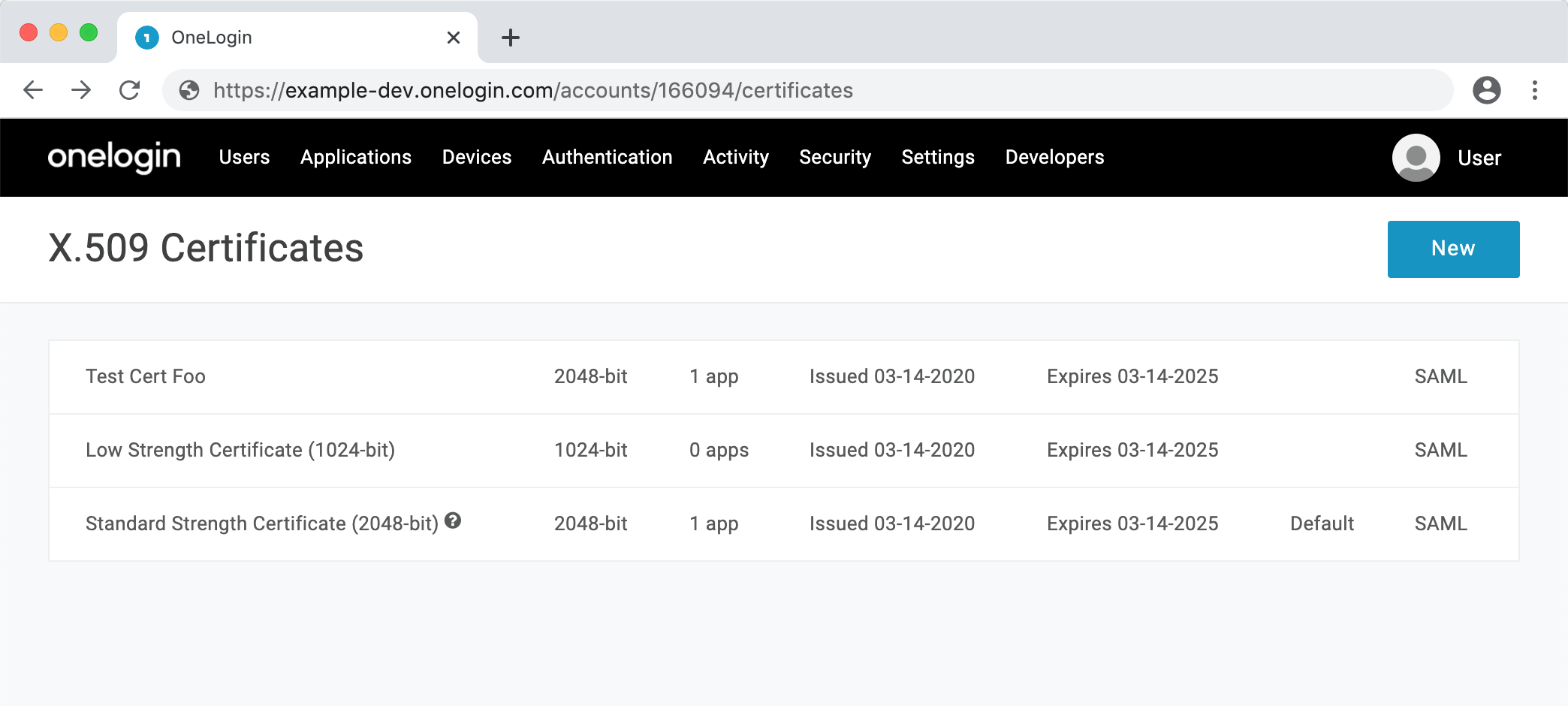1568x706 pixels.
Task: Click 1 app in the Standard Strength row
Action: [714, 524]
